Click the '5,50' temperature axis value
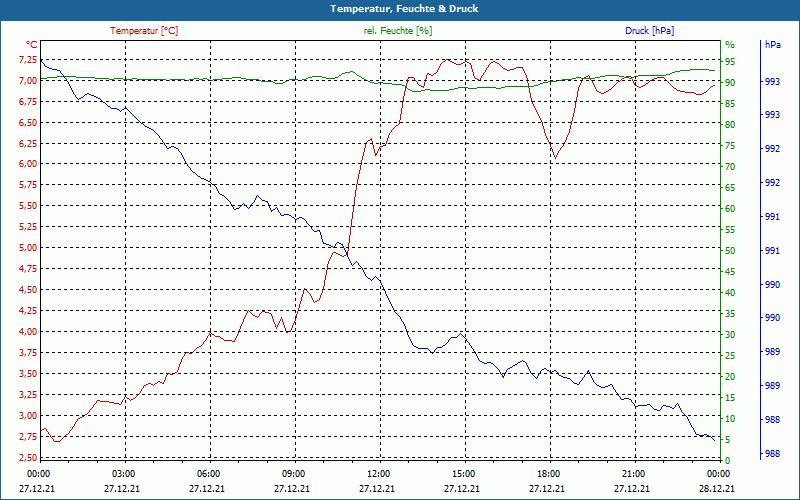 tap(28, 206)
